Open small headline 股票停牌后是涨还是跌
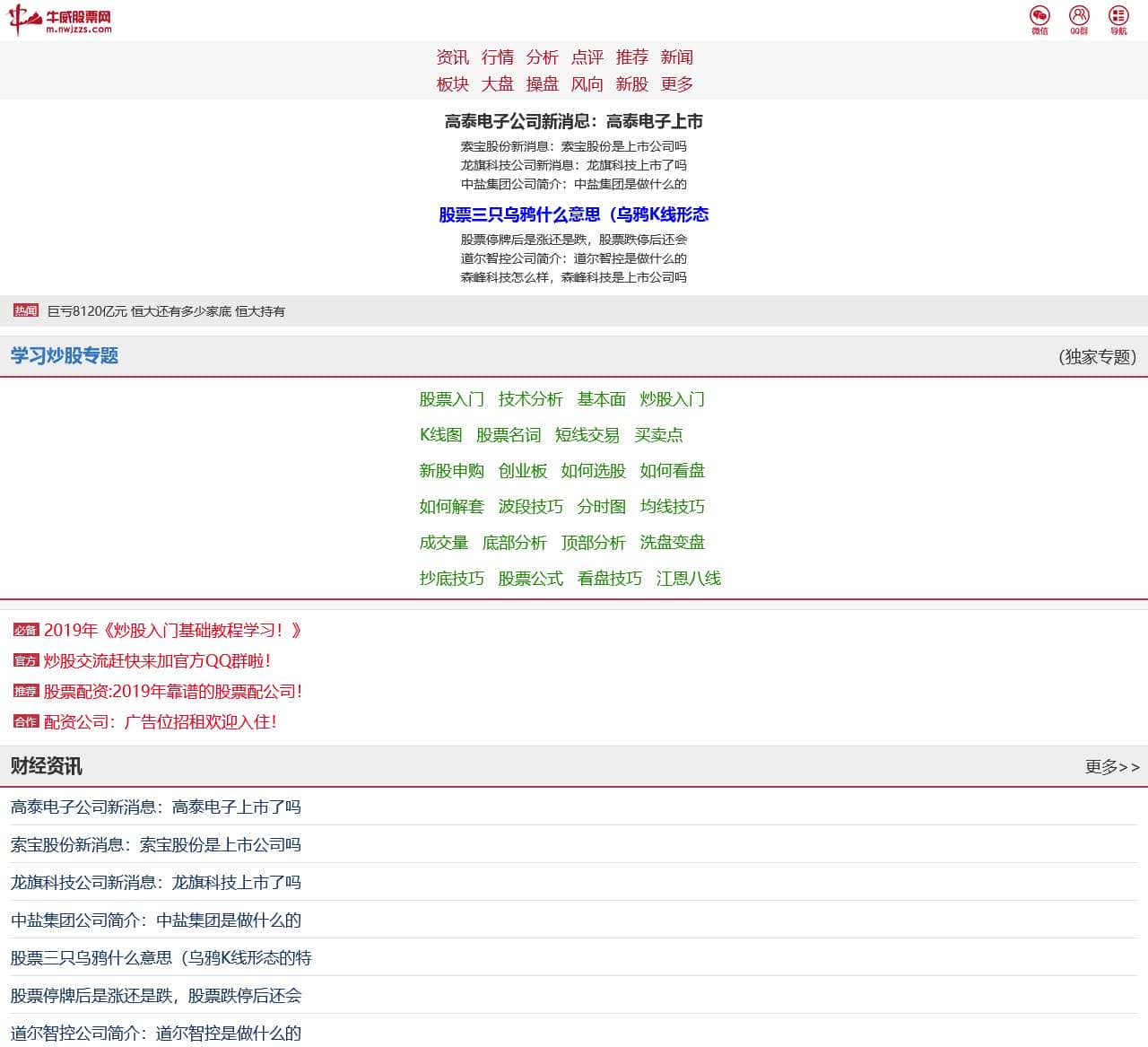This screenshot has height=1047, width=1148. [x=574, y=240]
